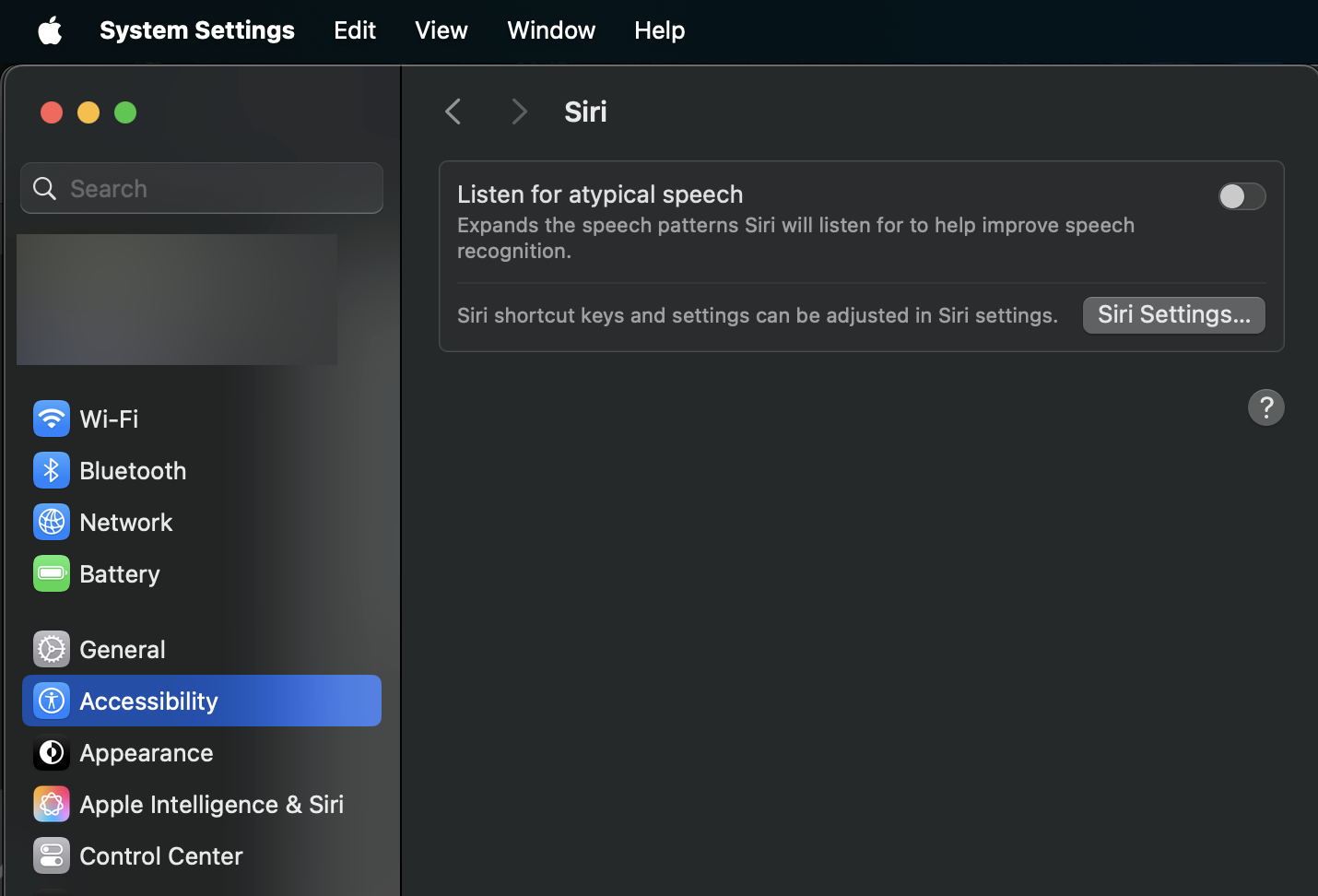Select the Battery label in sidebar
This screenshot has height=896, width=1318.
[x=120, y=574]
